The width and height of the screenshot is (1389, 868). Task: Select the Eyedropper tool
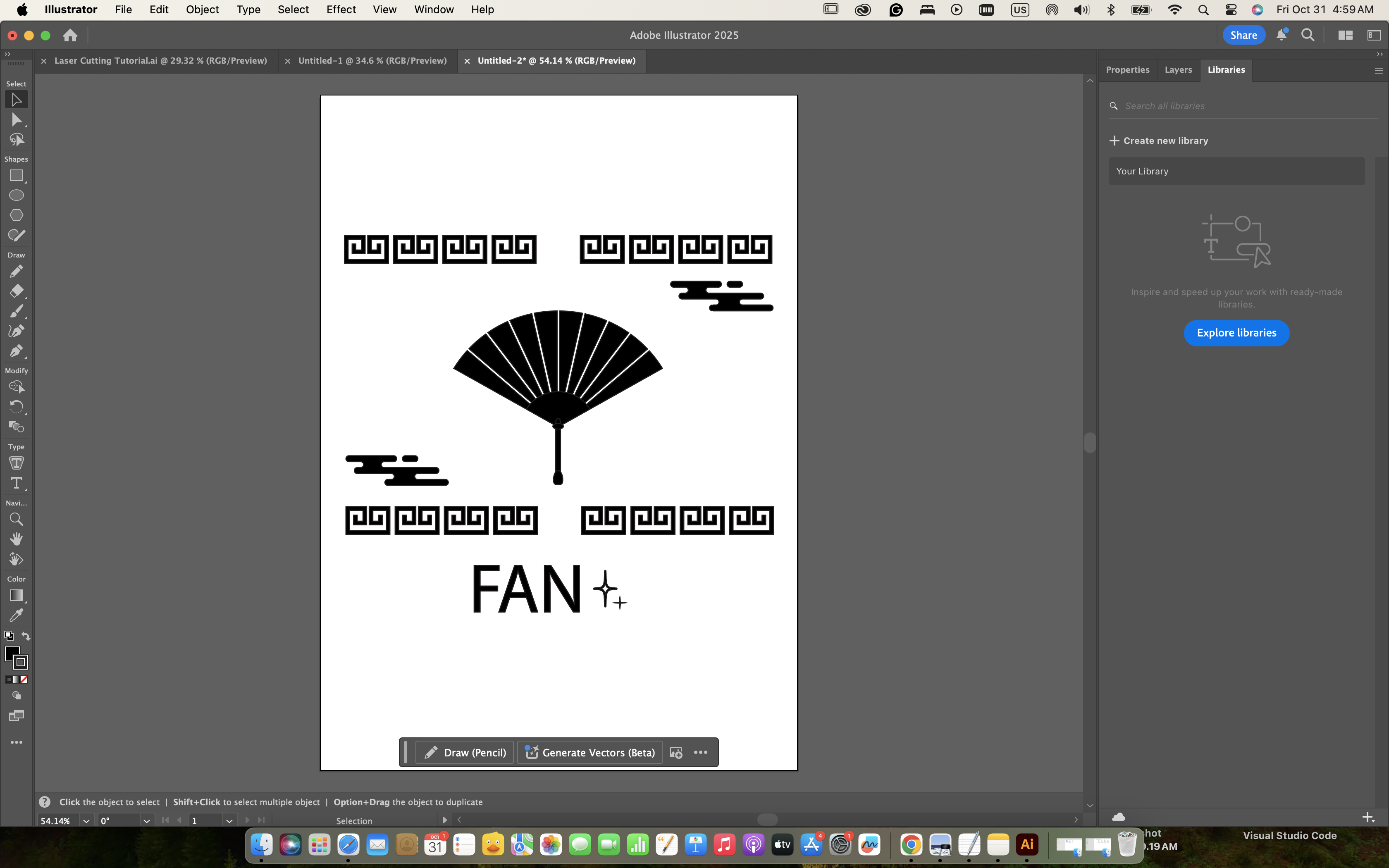tap(16, 615)
